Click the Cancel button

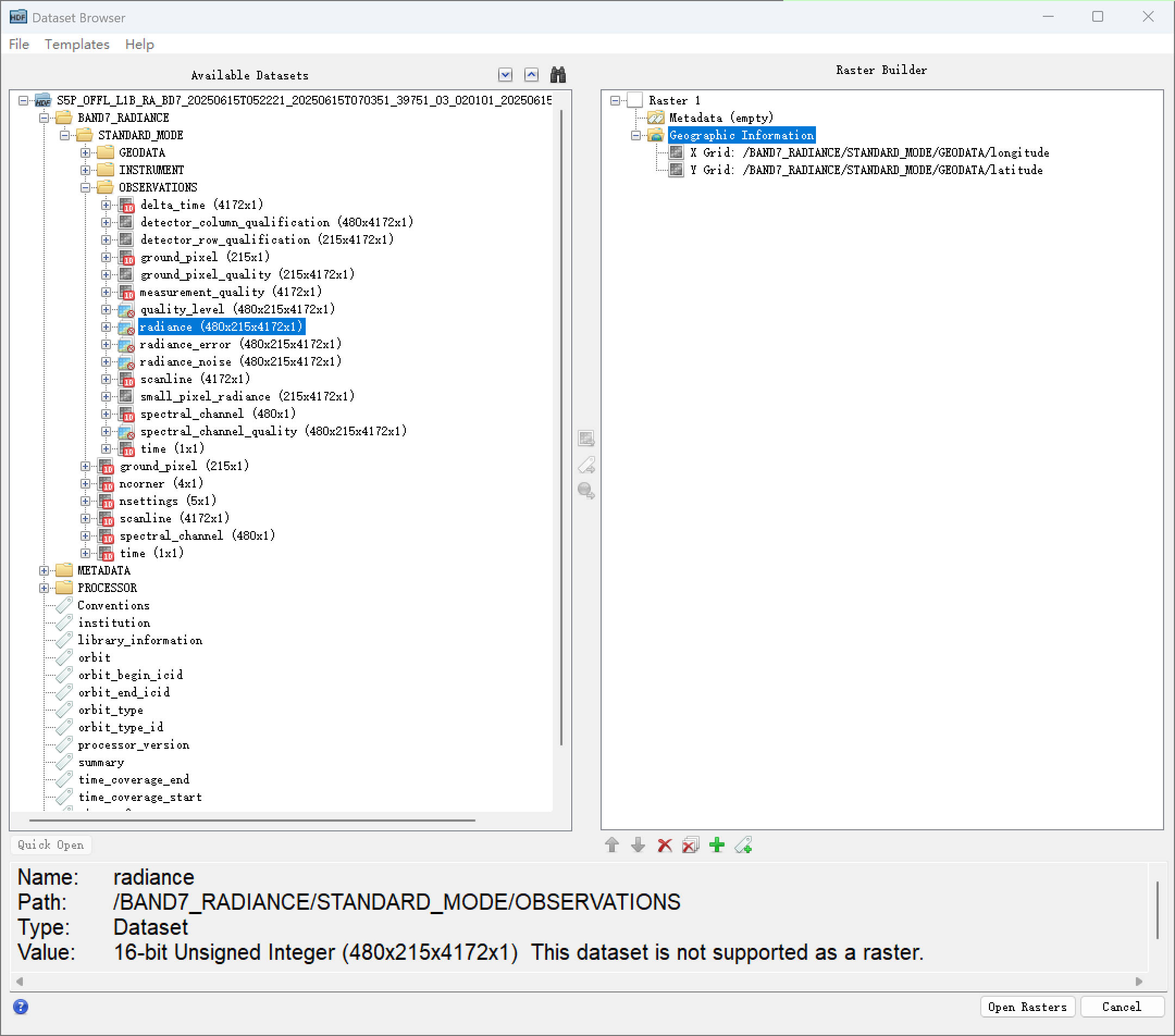pyautogui.click(x=1121, y=1007)
